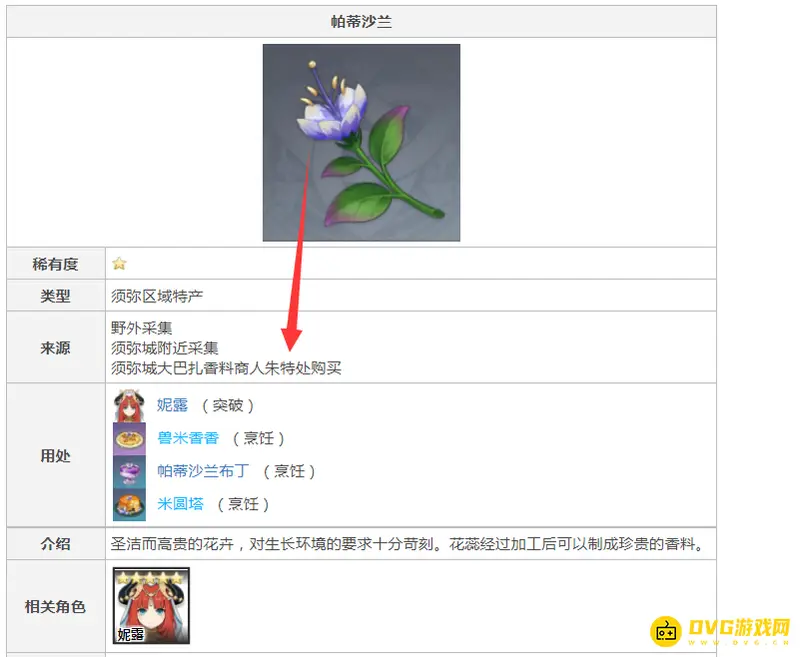800x657 pixels.
Task: Click the 帕蒂沙兰布丁 pudding icon
Action: pos(129,471)
